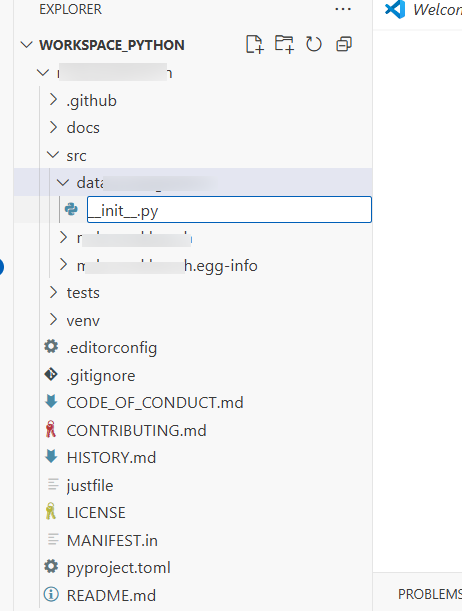Click the New Folder icon in Explorer header

pos(284,44)
